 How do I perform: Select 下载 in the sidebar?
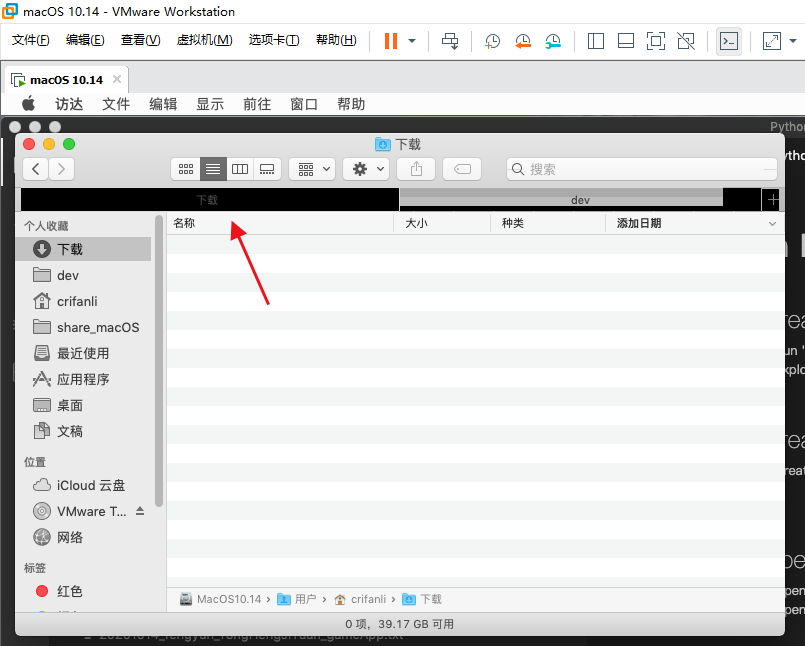(83, 249)
